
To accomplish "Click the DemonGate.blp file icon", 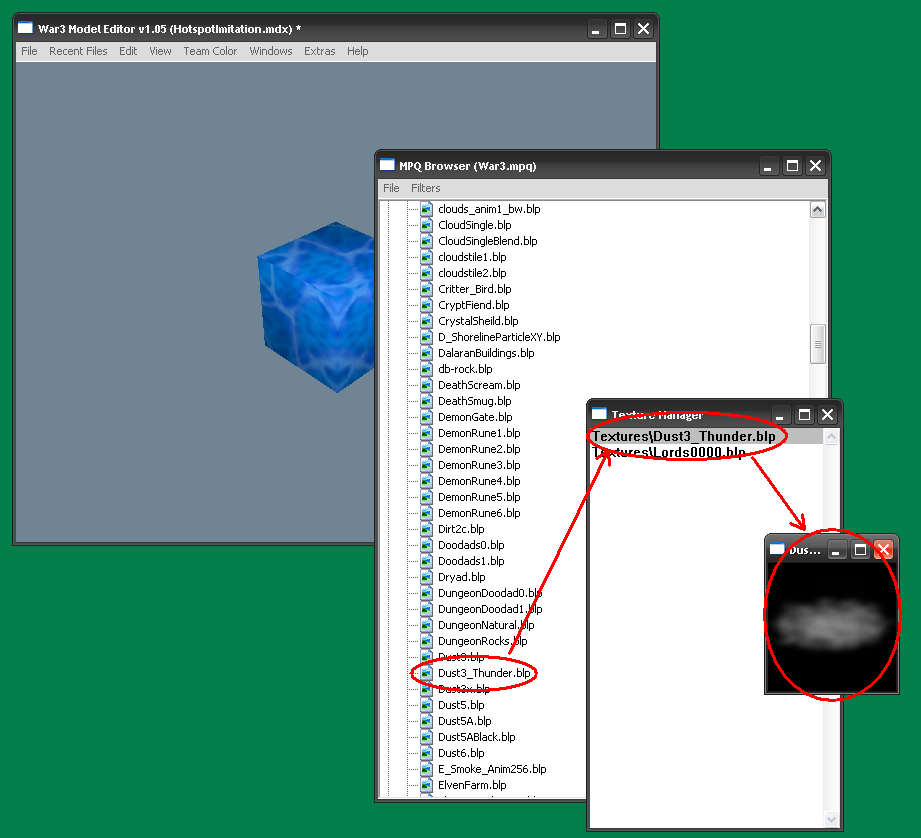I will tap(427, 417).
